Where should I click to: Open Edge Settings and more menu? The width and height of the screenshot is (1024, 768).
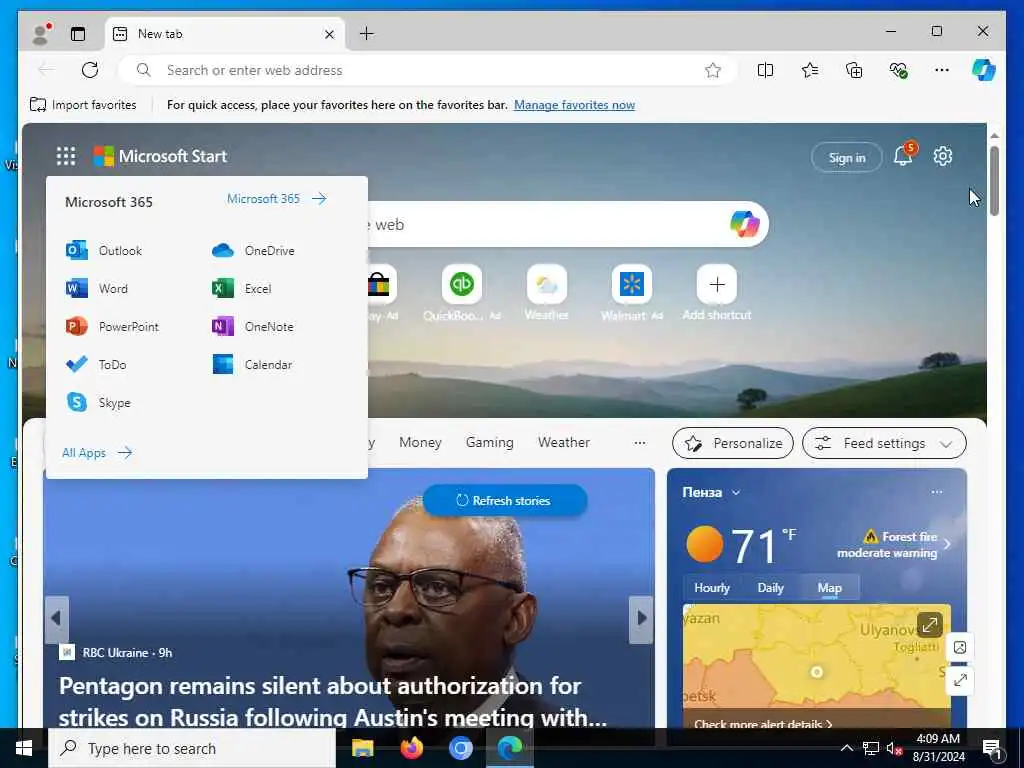[x=942, y=70]
